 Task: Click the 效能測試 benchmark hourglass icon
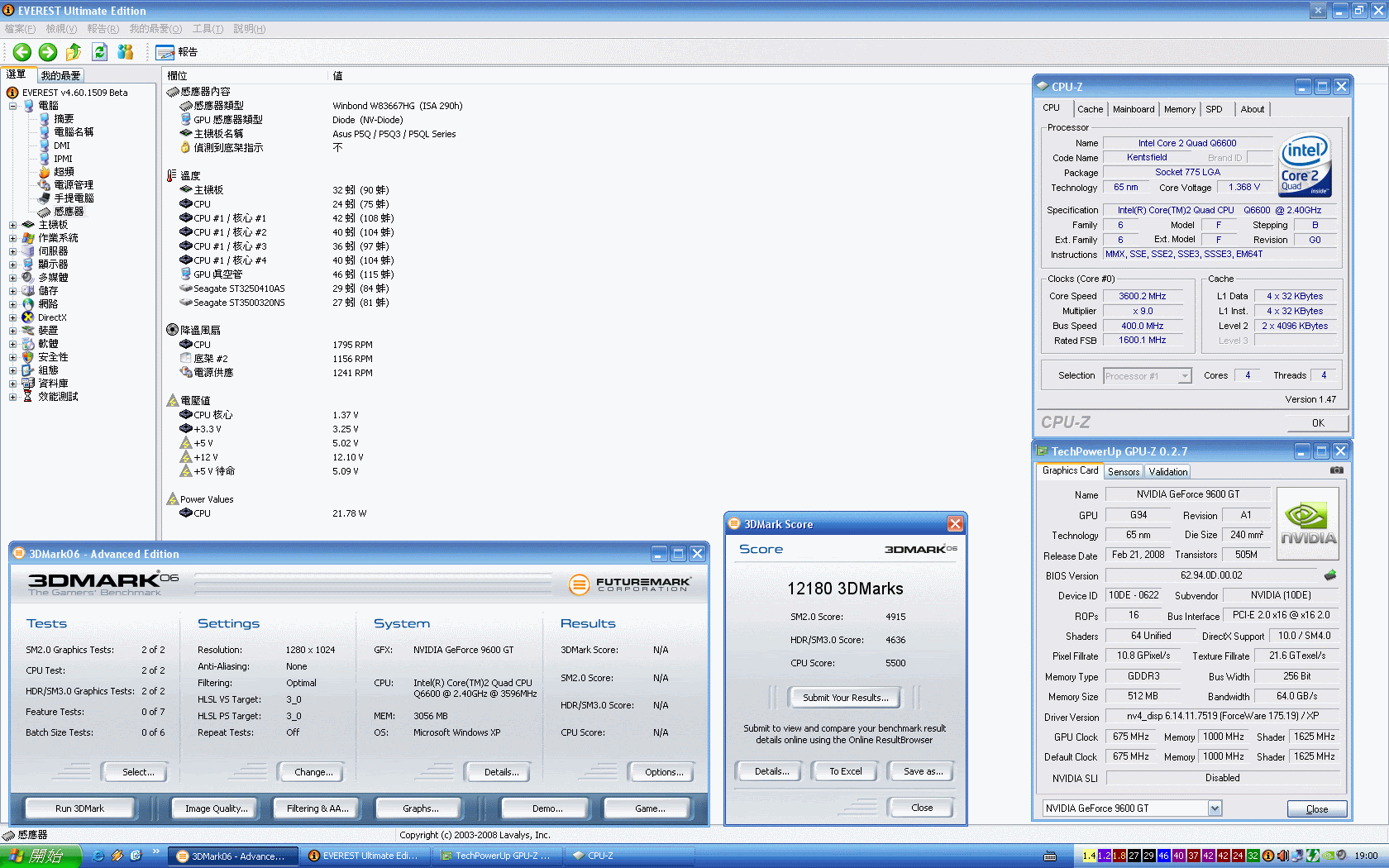tap(28, 397)
